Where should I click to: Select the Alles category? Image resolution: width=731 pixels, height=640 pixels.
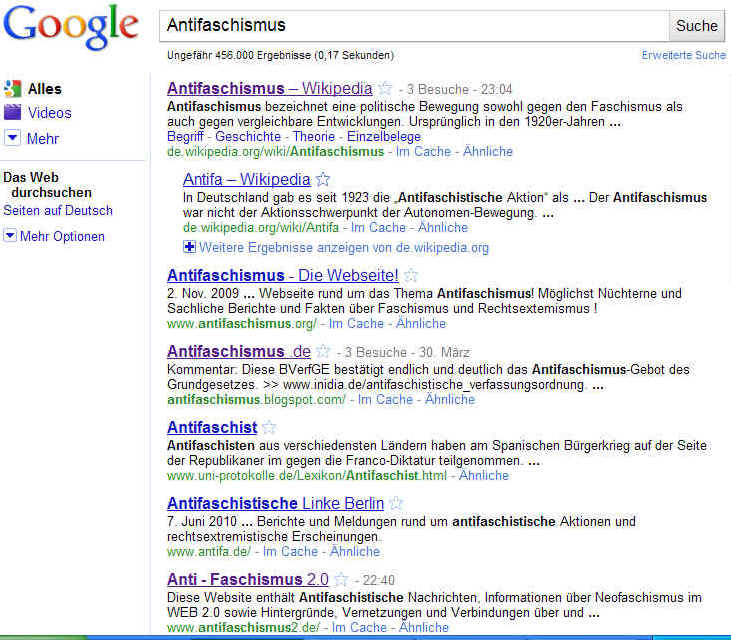[44, 89]
